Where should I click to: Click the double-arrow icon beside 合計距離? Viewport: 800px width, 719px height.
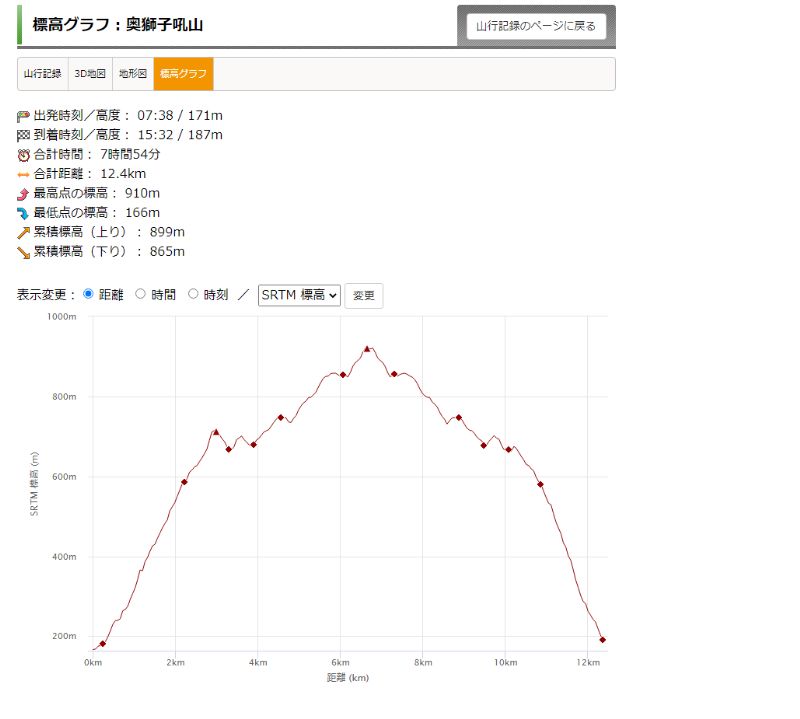[24, 174]
